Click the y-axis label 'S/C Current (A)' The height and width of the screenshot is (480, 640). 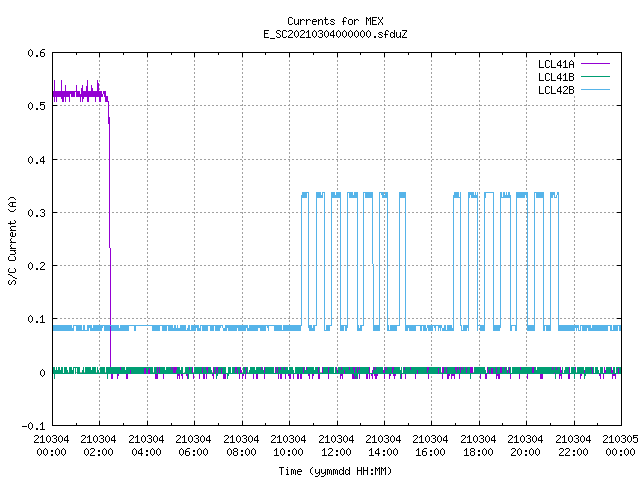13,241
